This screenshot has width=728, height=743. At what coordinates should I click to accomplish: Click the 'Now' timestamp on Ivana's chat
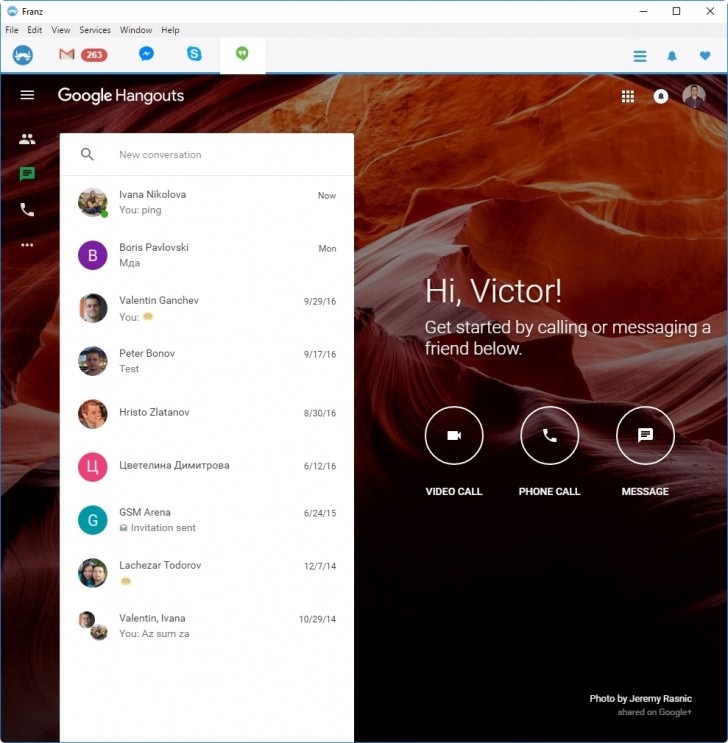pos(327,195)
